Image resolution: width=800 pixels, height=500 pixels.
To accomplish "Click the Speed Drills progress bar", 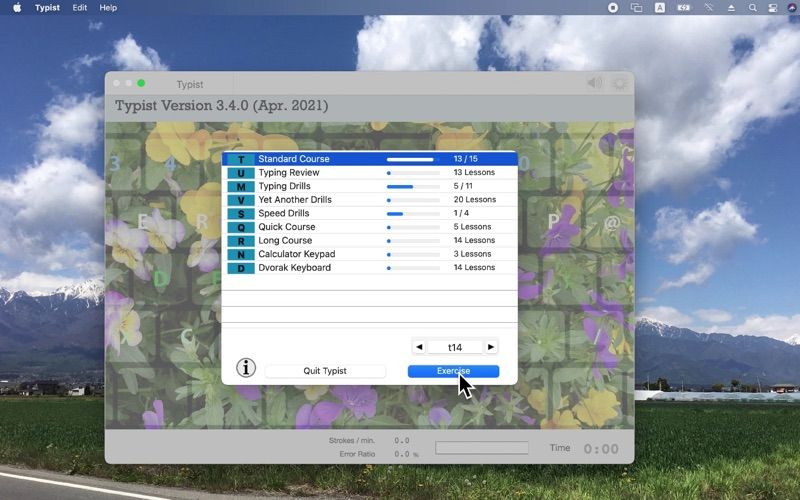I will [413, 214].
